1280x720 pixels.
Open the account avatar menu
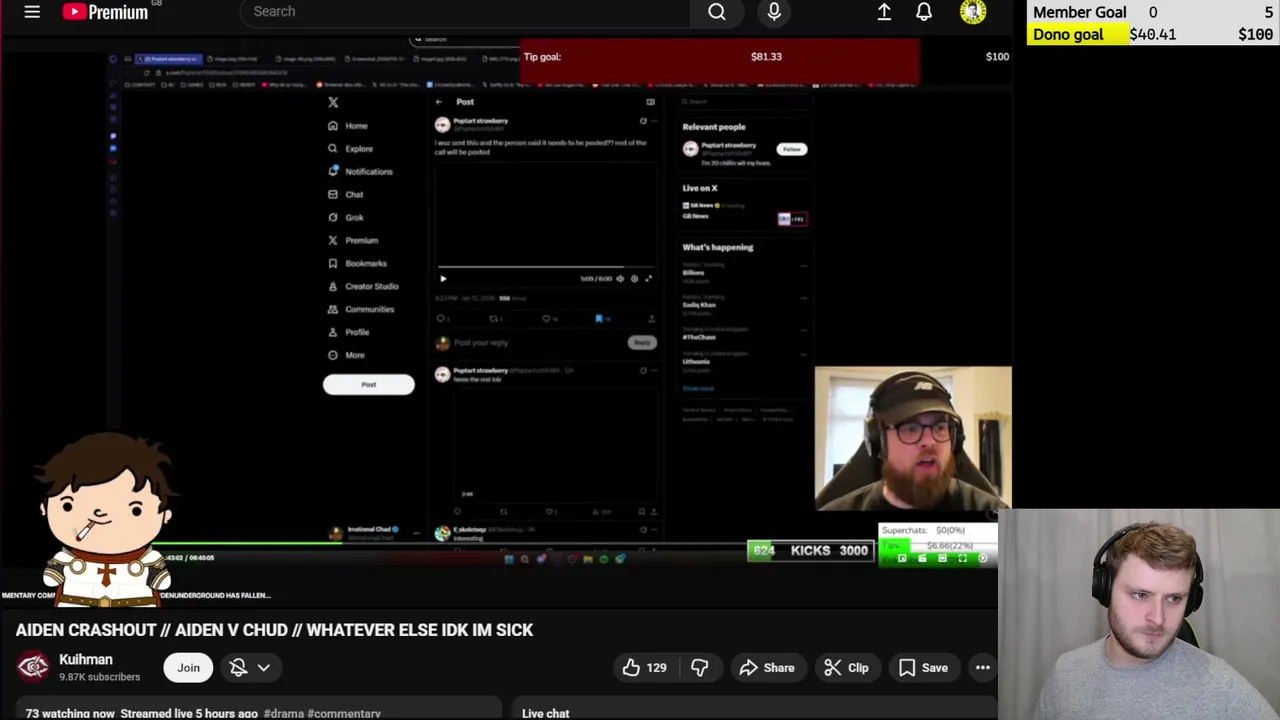973,12
